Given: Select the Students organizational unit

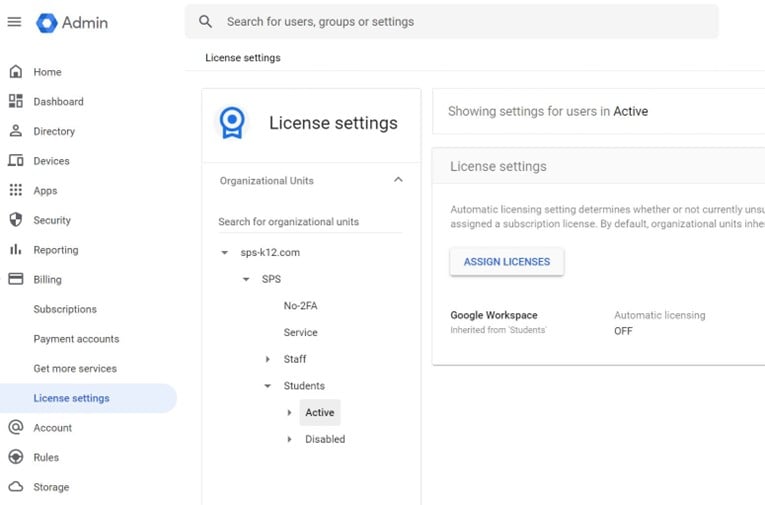Looking at the screenshot, I should pyautogui.click(x=304, y=386).
